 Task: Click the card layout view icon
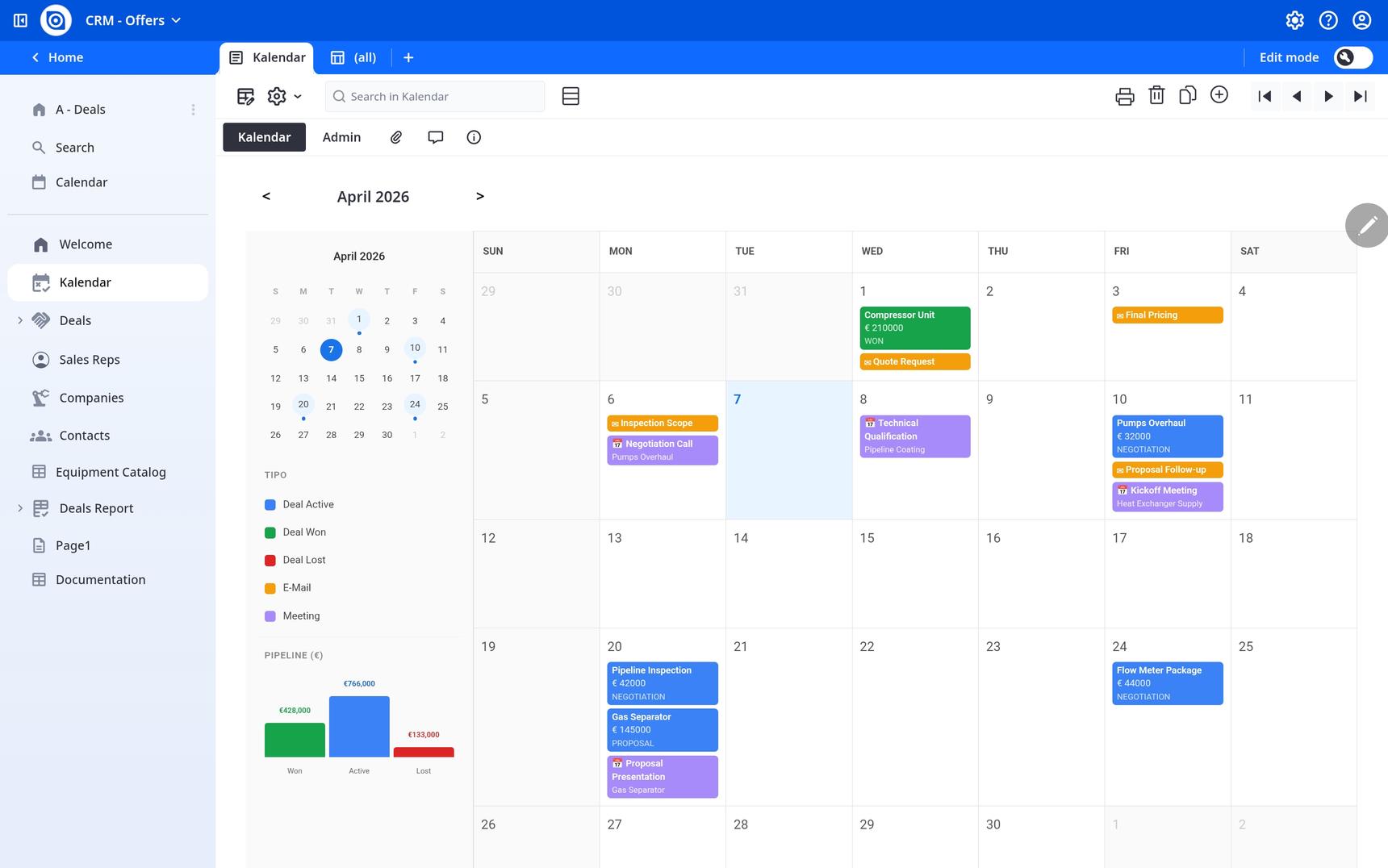(x=571, y=97)
